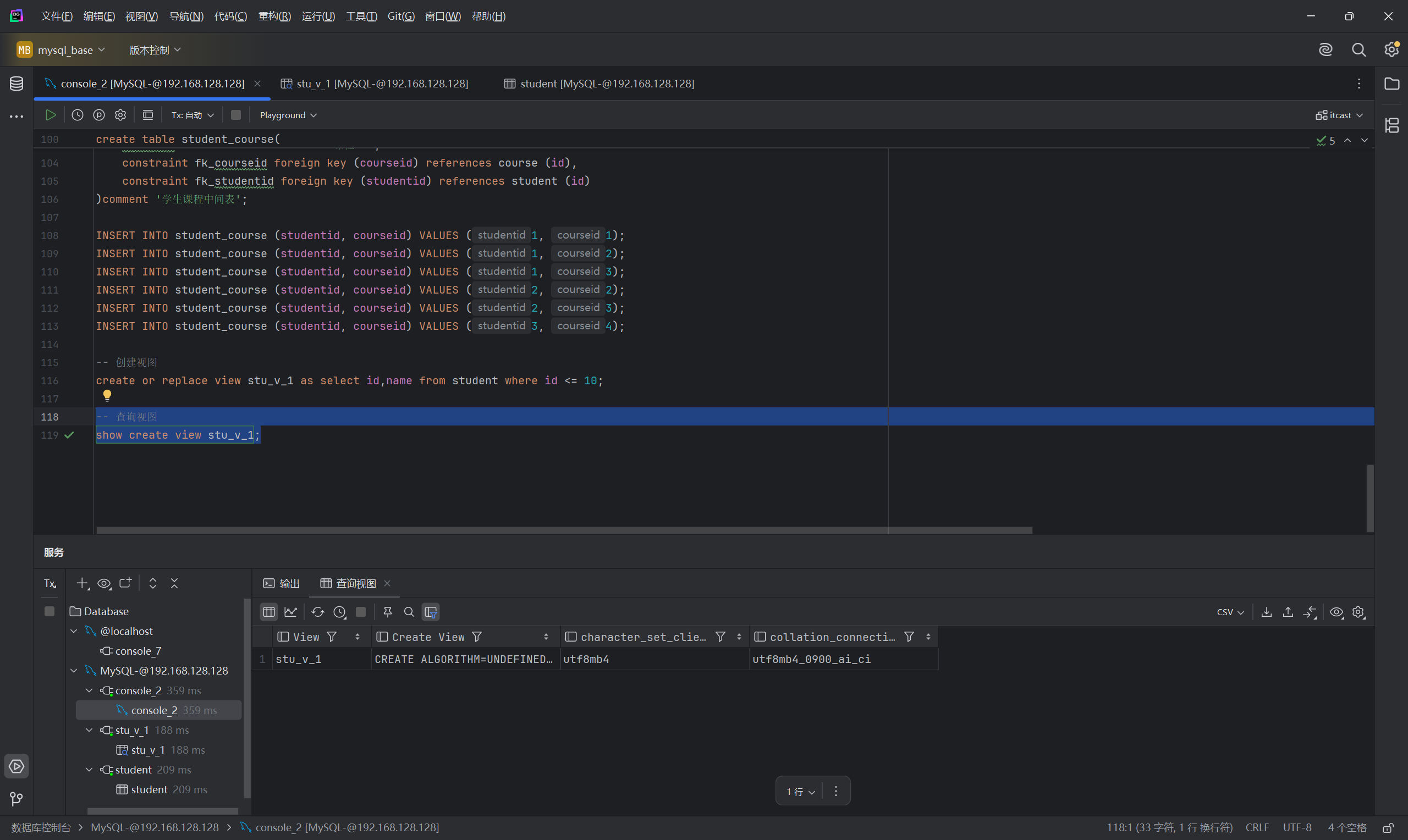
Task: Click the show chart icon in results toolbar
Action: [x=290, y=612]
